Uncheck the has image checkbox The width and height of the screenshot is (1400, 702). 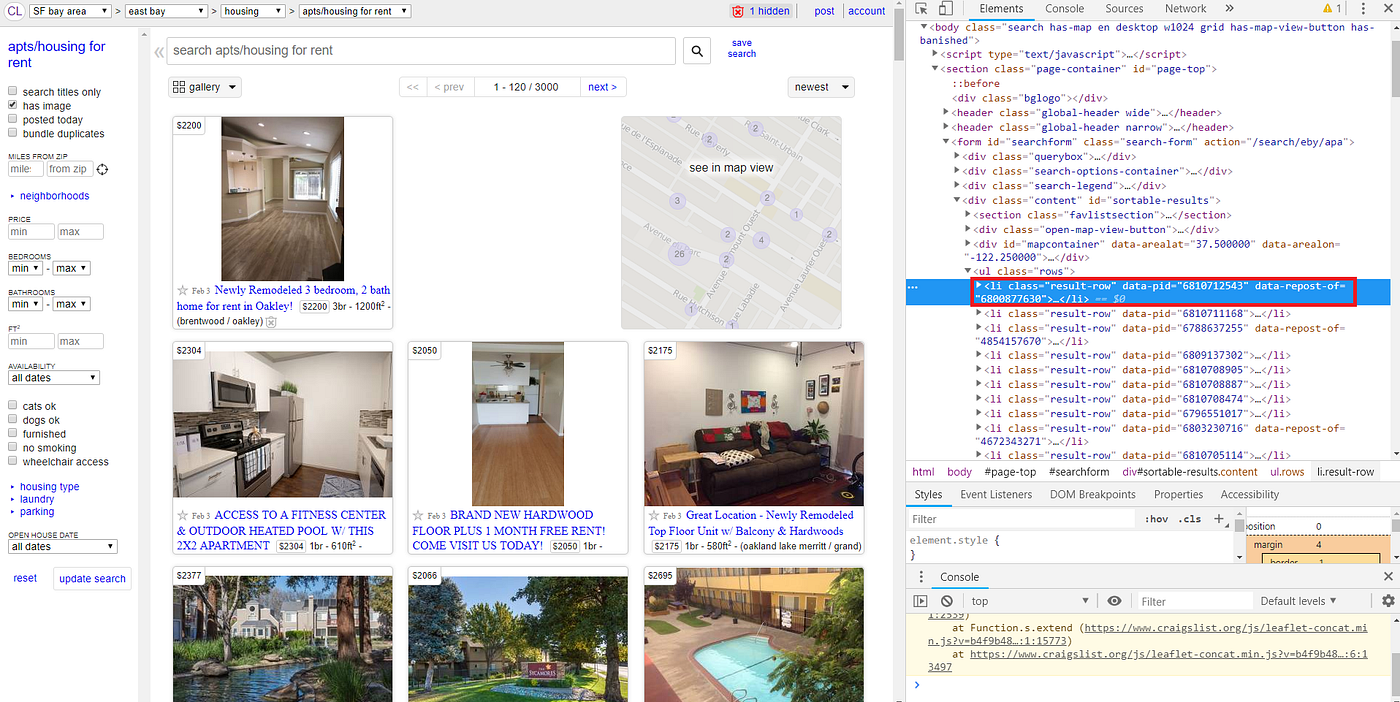[13, 105]
